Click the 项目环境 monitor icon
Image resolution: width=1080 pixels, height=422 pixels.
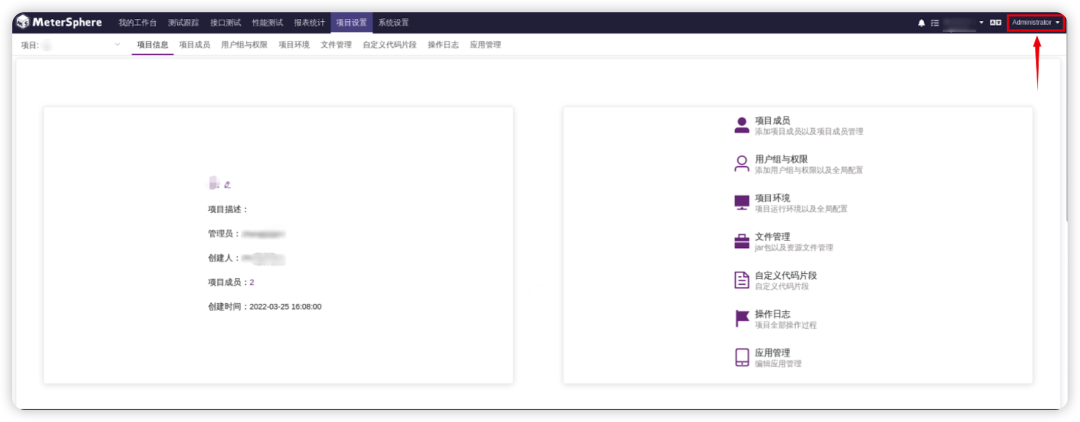pos(742,203)
